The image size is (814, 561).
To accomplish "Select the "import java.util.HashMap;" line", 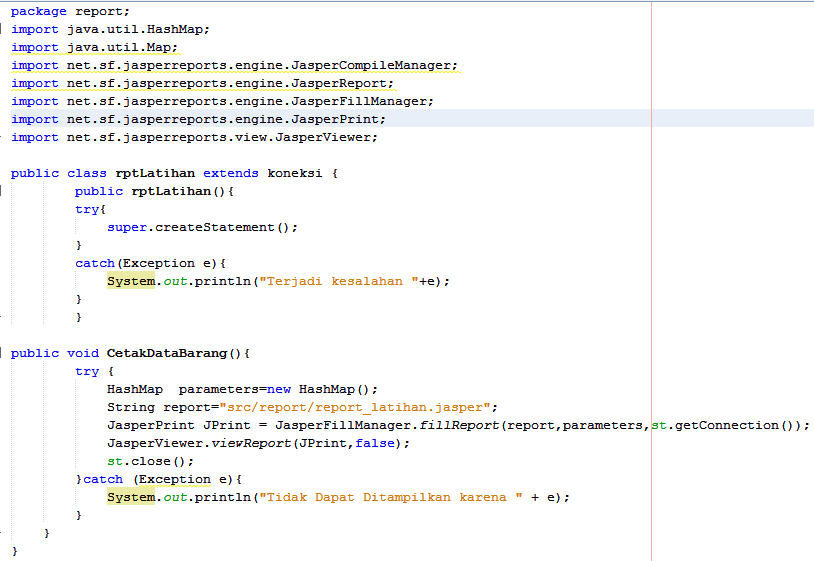I will [110, 30].
